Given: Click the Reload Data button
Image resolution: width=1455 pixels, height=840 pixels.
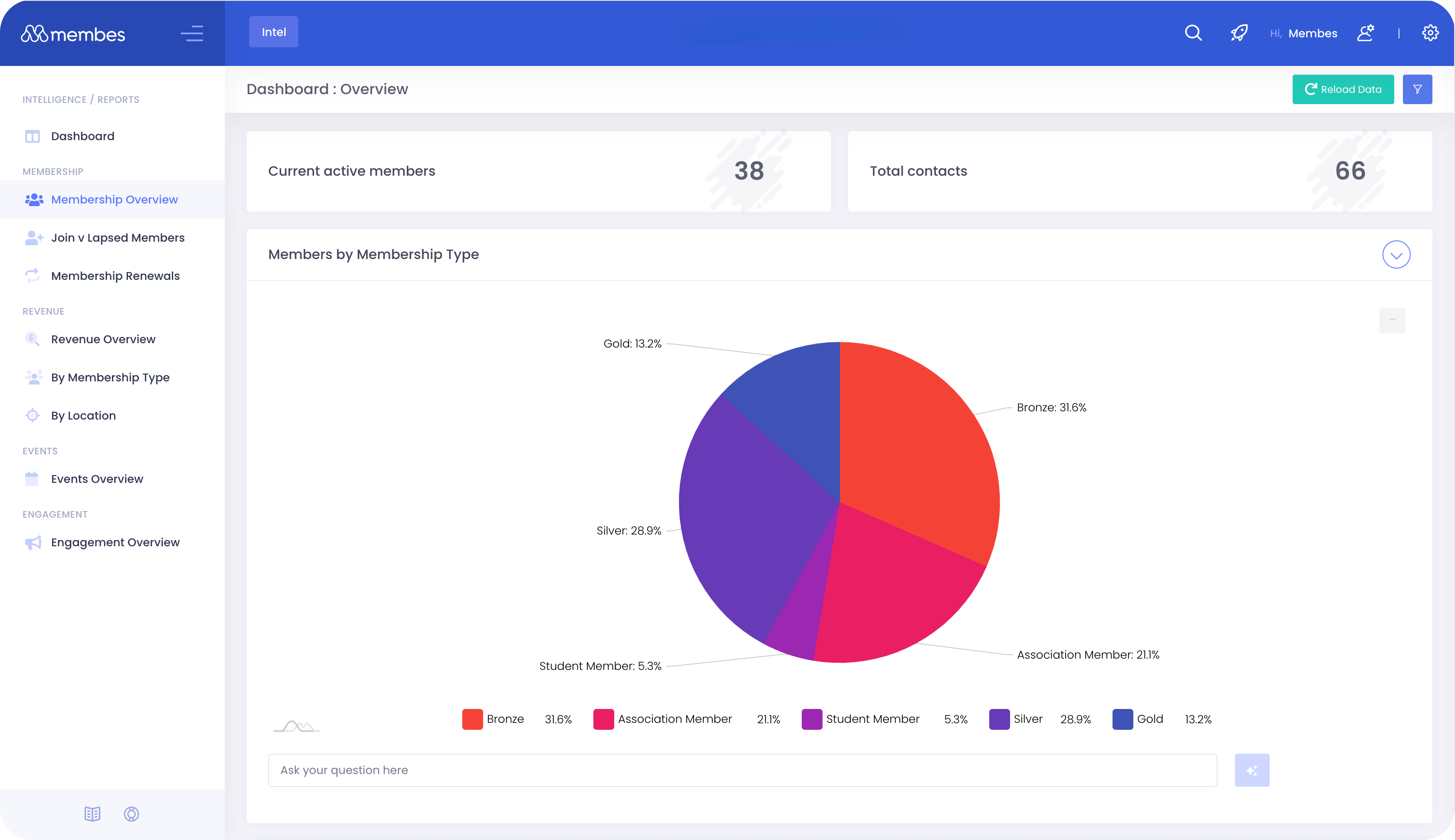Looking at the screenshot, I should click(1343, 89).
